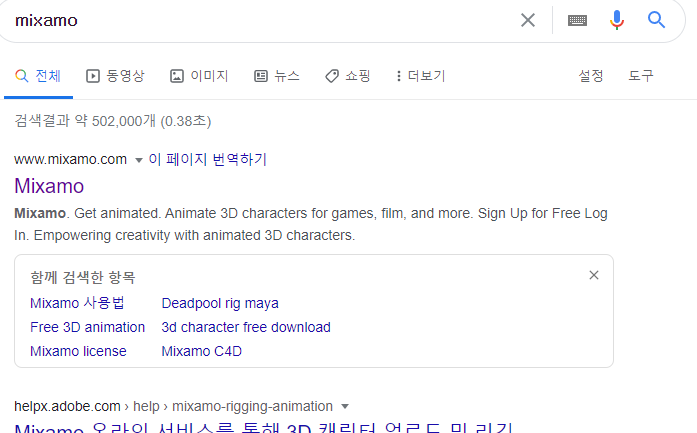This screenshot has height=433, width=697.
Task: Start voice search with the microphone icon
Action: (x=617, y=20)
